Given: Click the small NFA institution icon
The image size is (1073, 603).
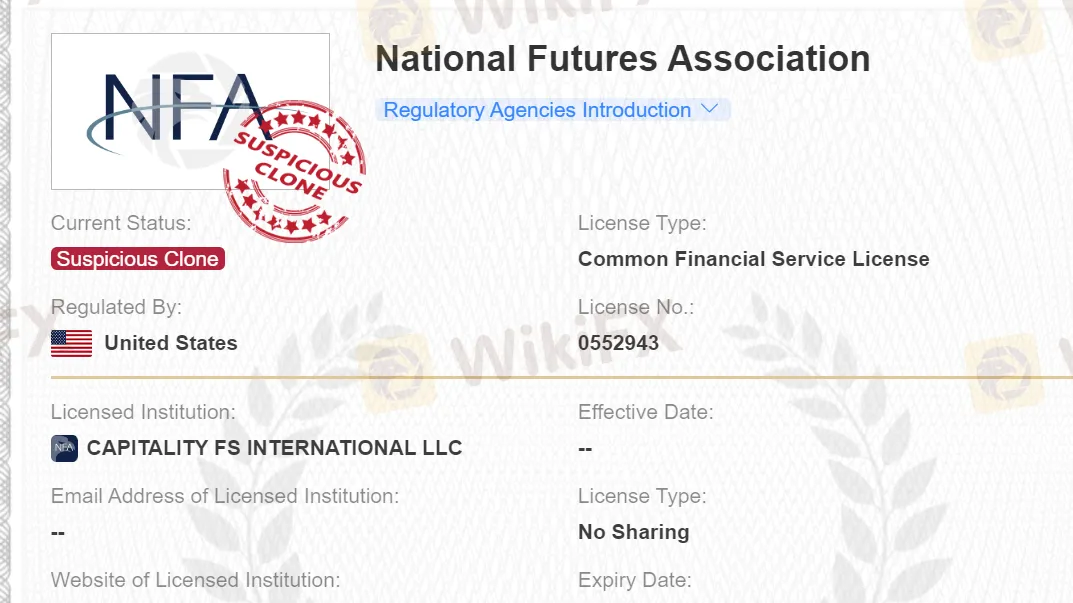Looking at the screenshot, I should [x=64, y=448].
